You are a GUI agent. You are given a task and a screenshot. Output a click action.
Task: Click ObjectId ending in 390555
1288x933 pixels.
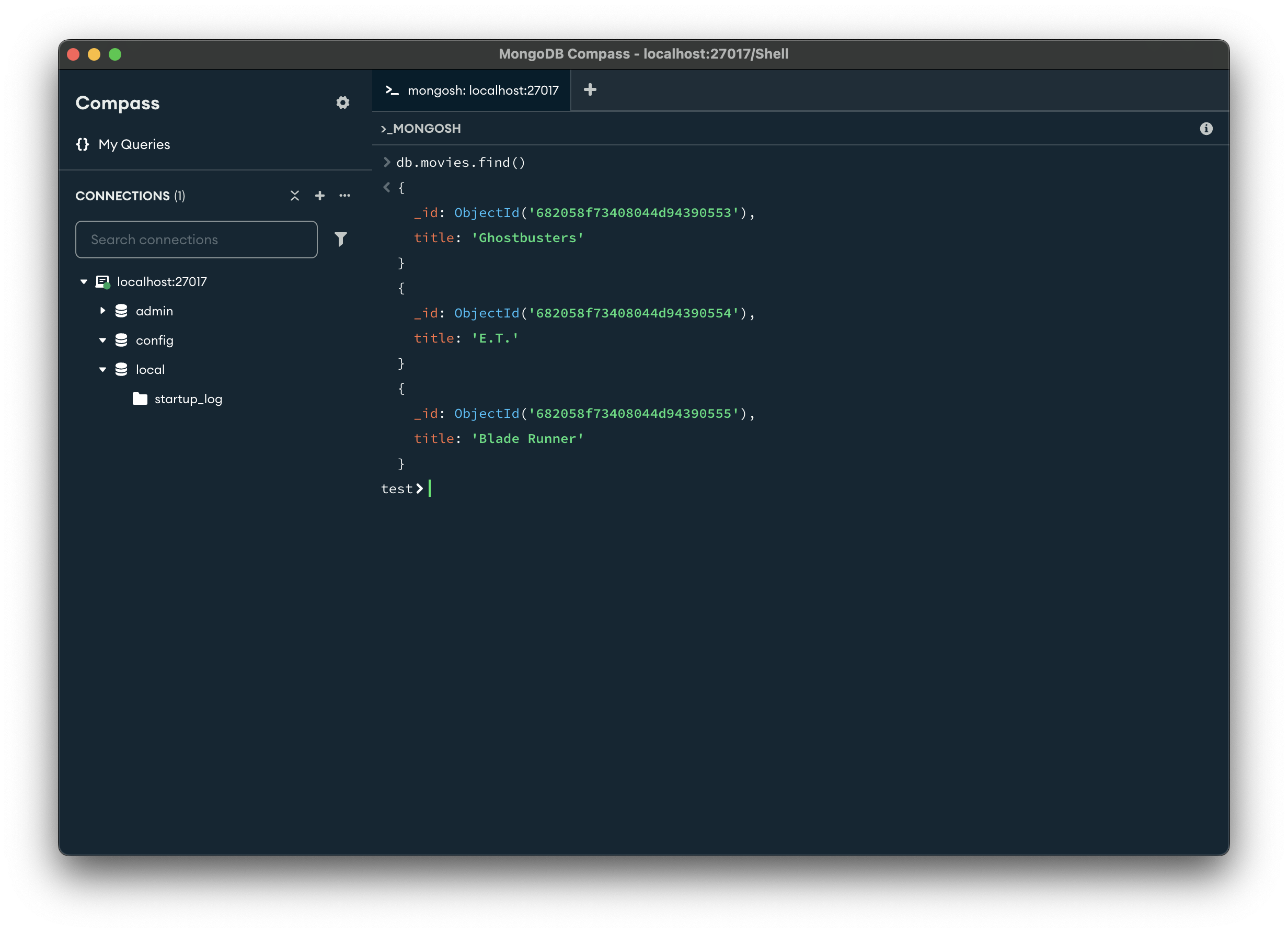tap(601, 414)
